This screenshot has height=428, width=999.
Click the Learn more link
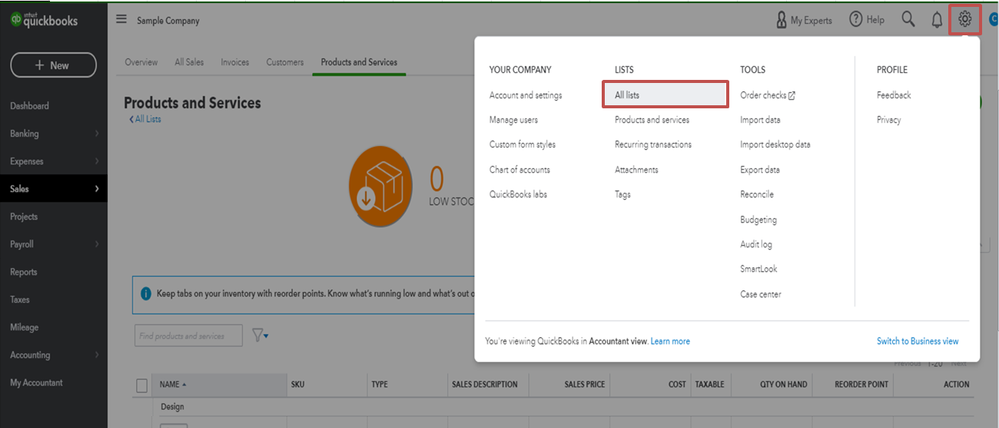click(x=670, y=341)
